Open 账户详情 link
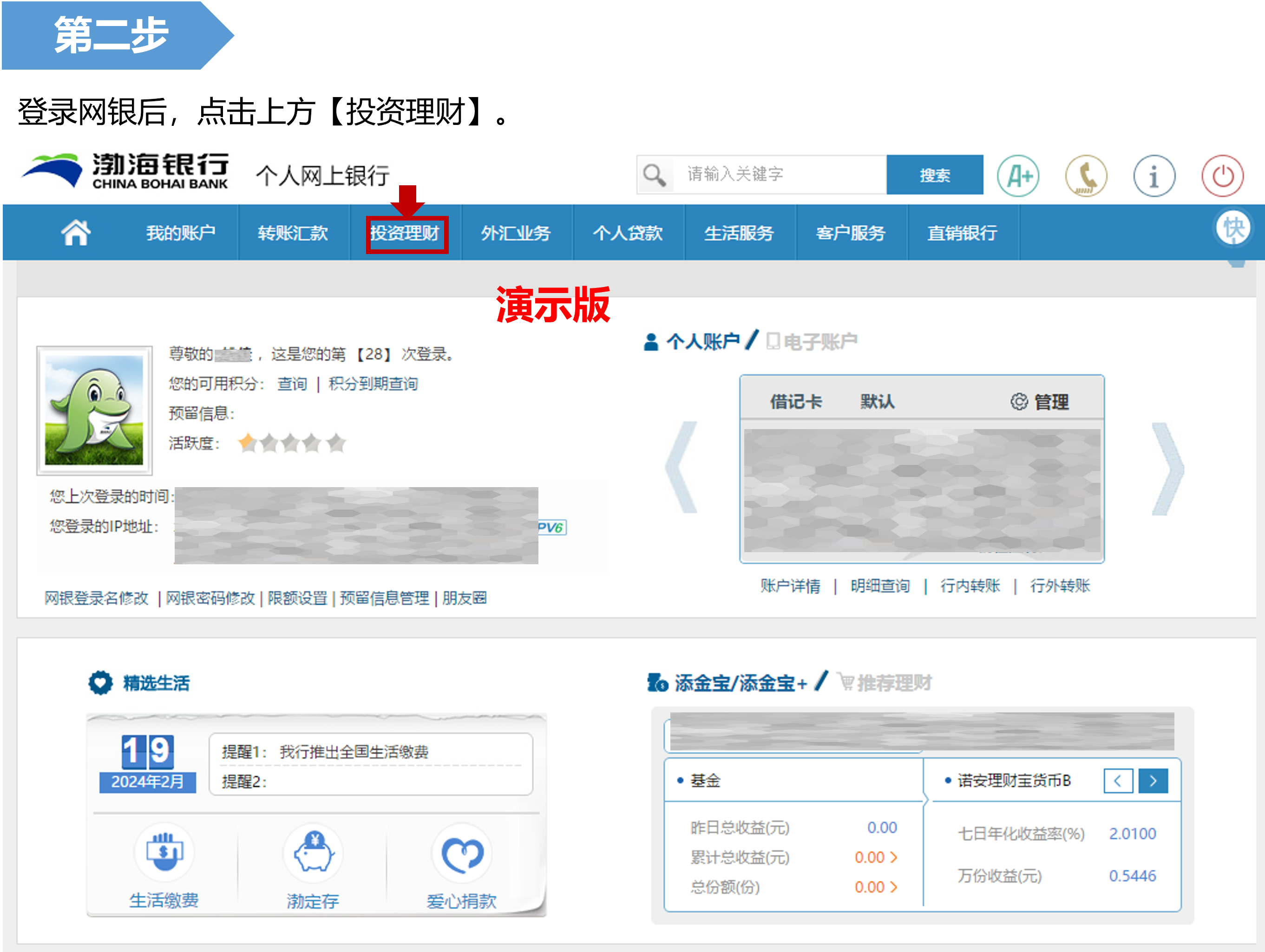This screenshot has height=952, width=1265. (x=790, y=586)
